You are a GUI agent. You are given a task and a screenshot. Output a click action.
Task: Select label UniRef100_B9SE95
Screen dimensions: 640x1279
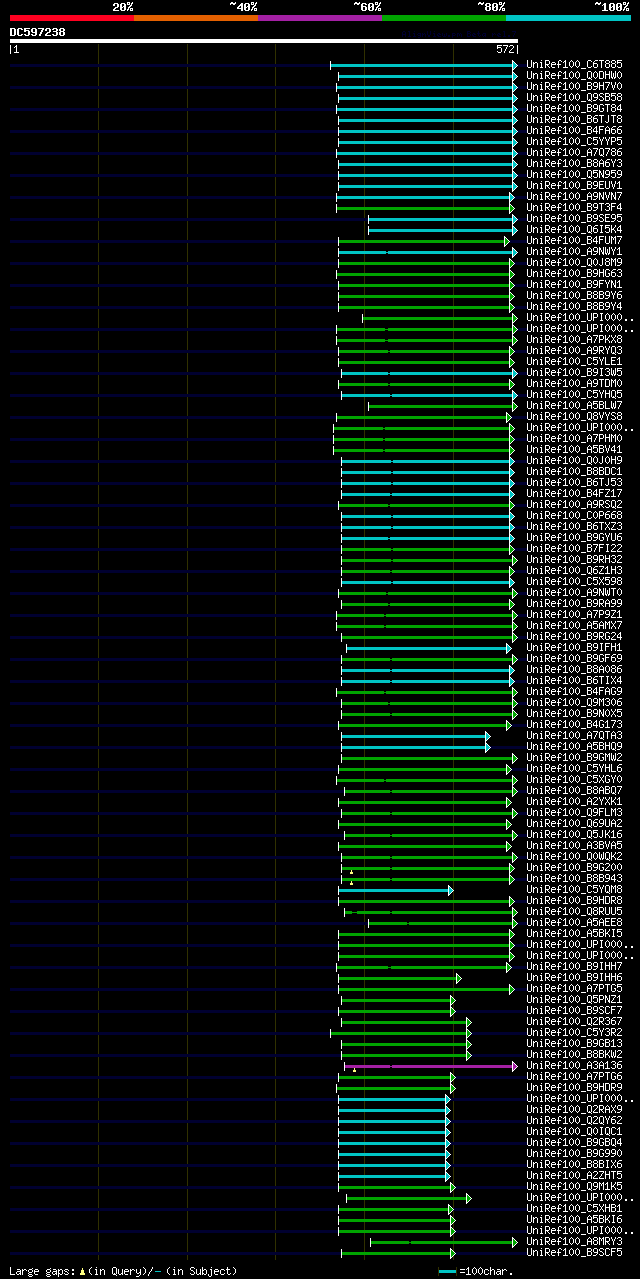coord(576,218)
